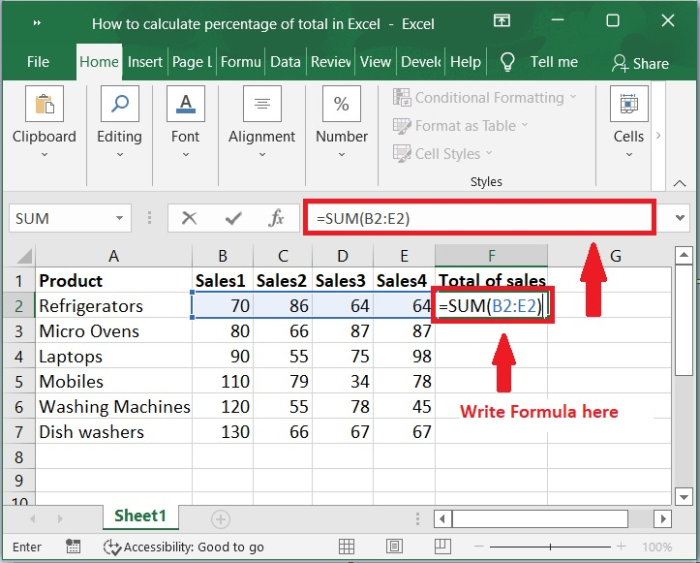Switch to the Insert tab

tap(145, 62)
